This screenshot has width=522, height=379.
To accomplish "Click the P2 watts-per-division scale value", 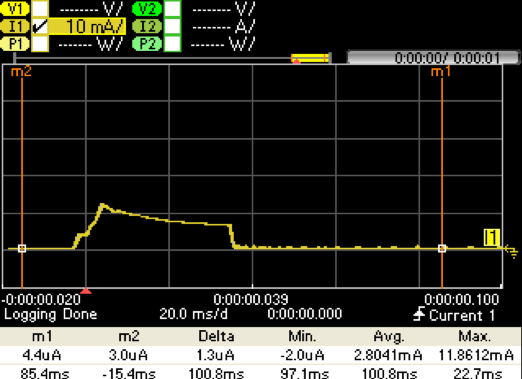I will 224,44.
